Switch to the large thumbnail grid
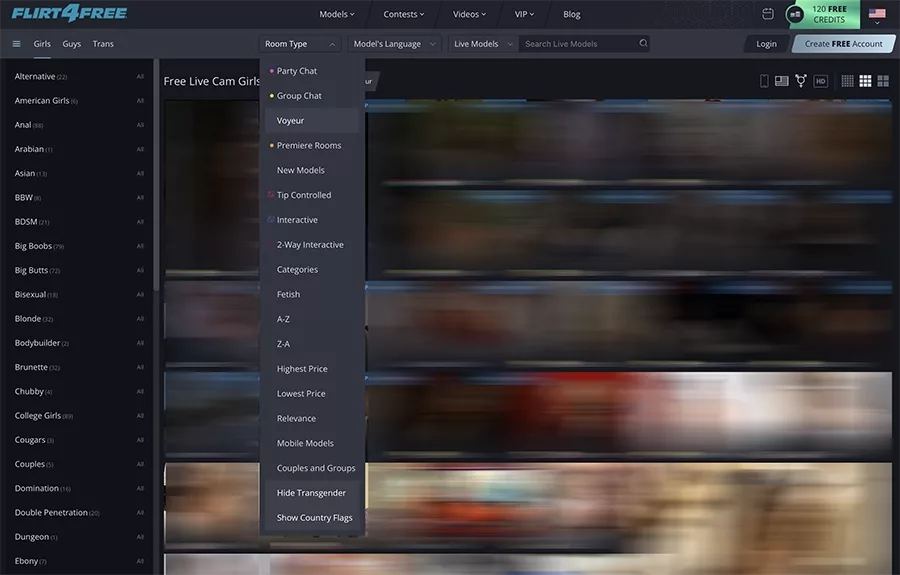The image size is (900, 575). click(883, 81)
